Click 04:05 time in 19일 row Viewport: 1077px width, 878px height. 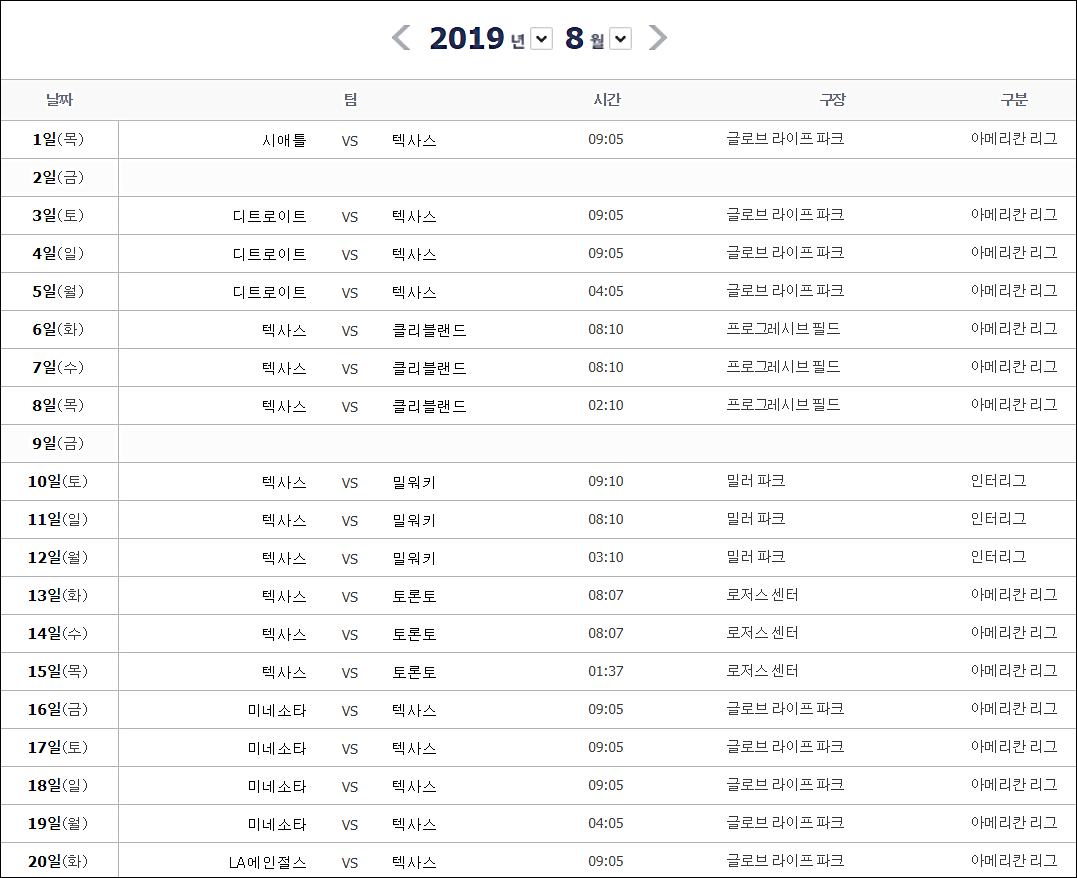click(606, 823)
